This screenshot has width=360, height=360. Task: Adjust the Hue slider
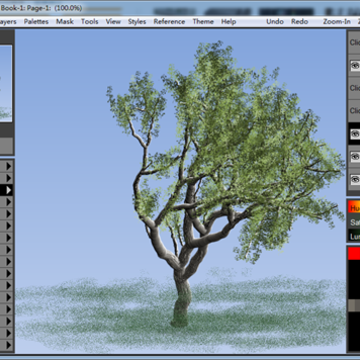[354, 207]
